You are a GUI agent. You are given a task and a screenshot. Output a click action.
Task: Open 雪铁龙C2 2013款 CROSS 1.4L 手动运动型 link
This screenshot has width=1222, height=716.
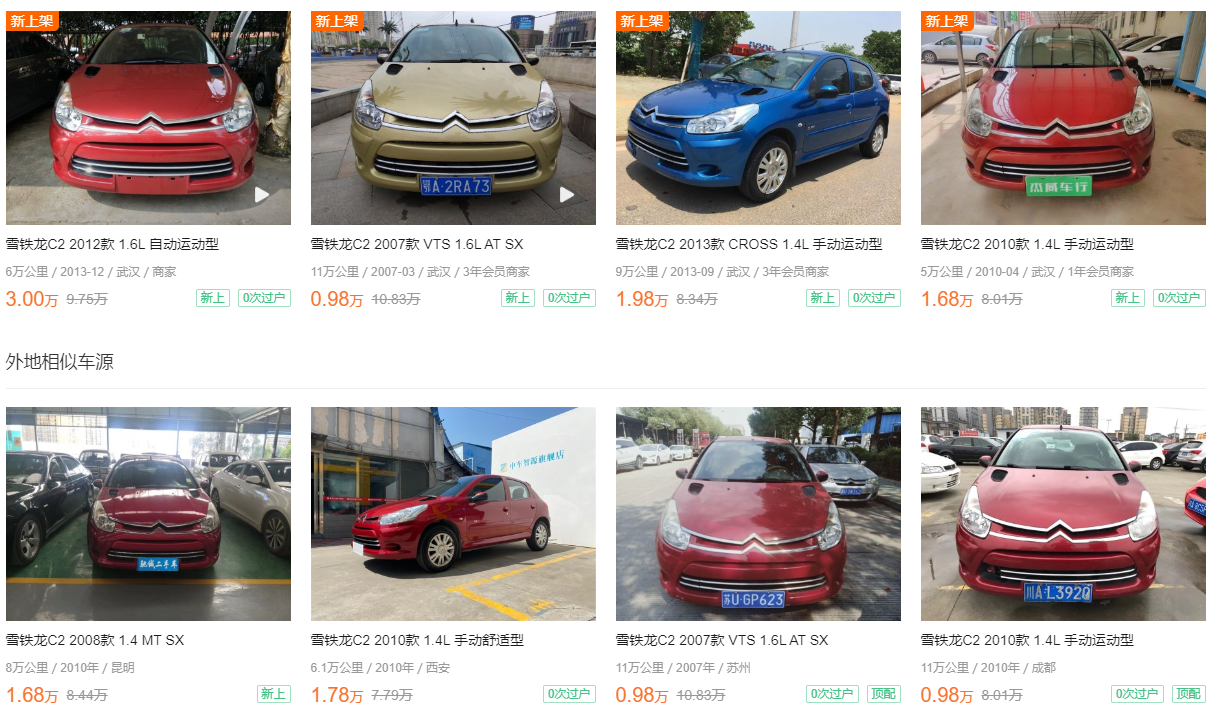click(x=749, y=244)
